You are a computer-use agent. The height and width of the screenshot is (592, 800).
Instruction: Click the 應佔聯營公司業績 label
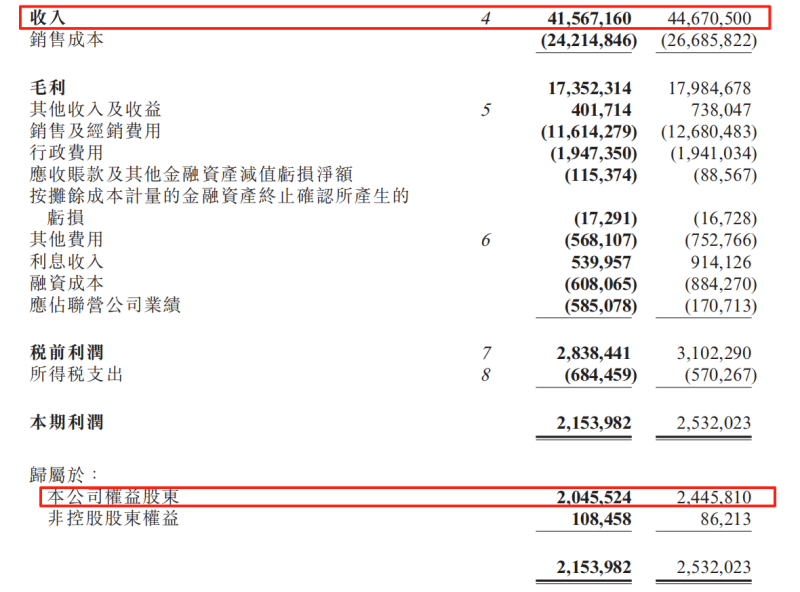pos(105,305)
